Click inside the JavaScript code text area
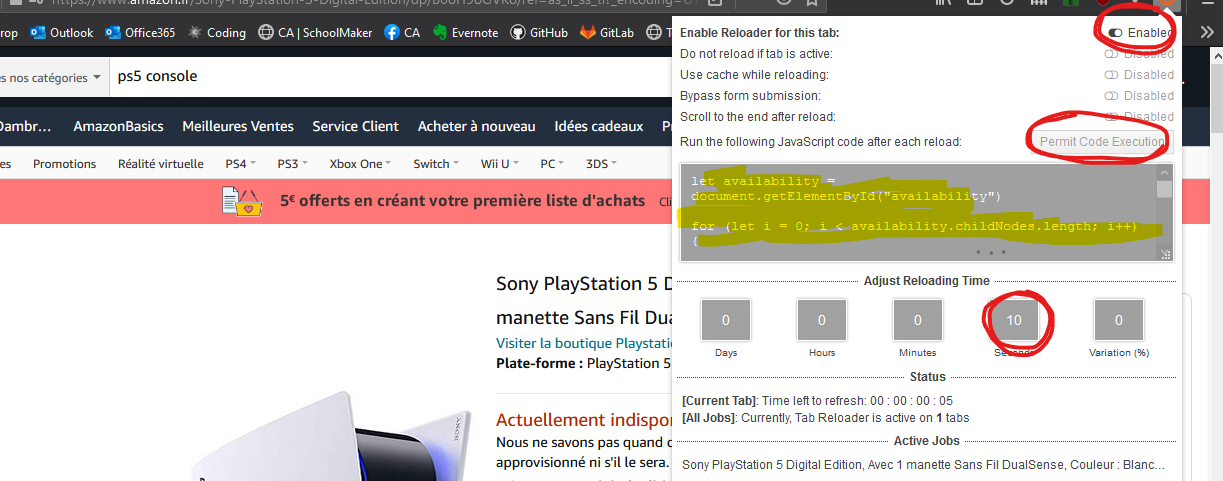The height and width of the screenshot is (481, 1223). coord(918,214)
